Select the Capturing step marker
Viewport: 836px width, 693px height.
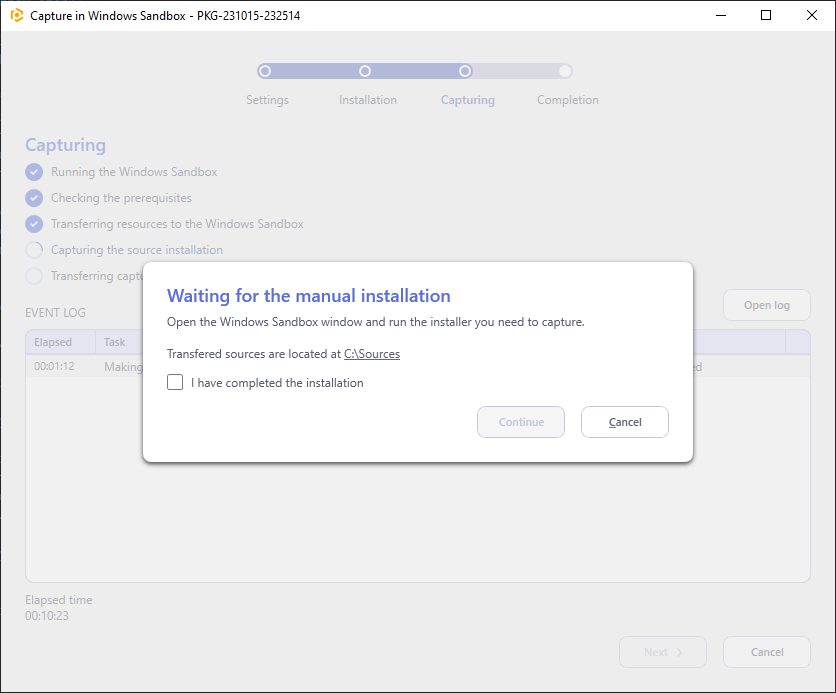[465, 71]
